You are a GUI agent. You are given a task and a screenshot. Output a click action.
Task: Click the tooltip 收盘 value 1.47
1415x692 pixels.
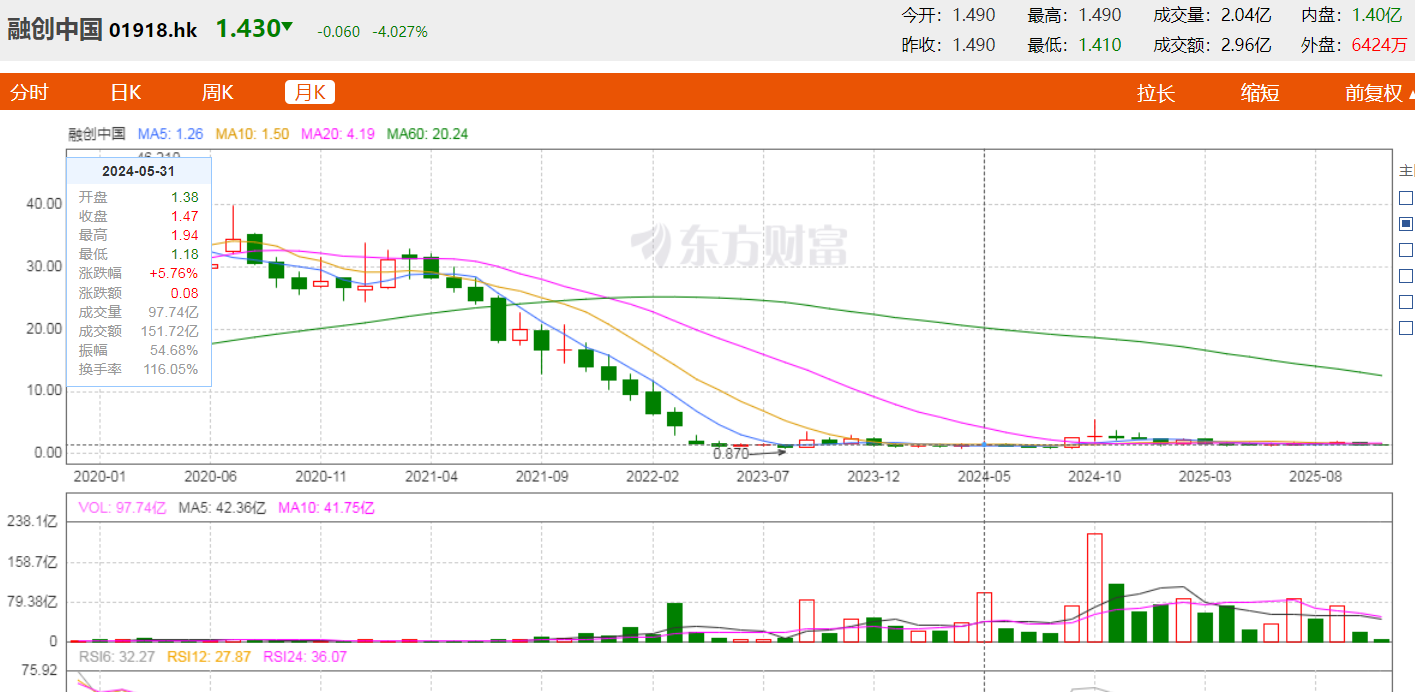pos(185,217)
